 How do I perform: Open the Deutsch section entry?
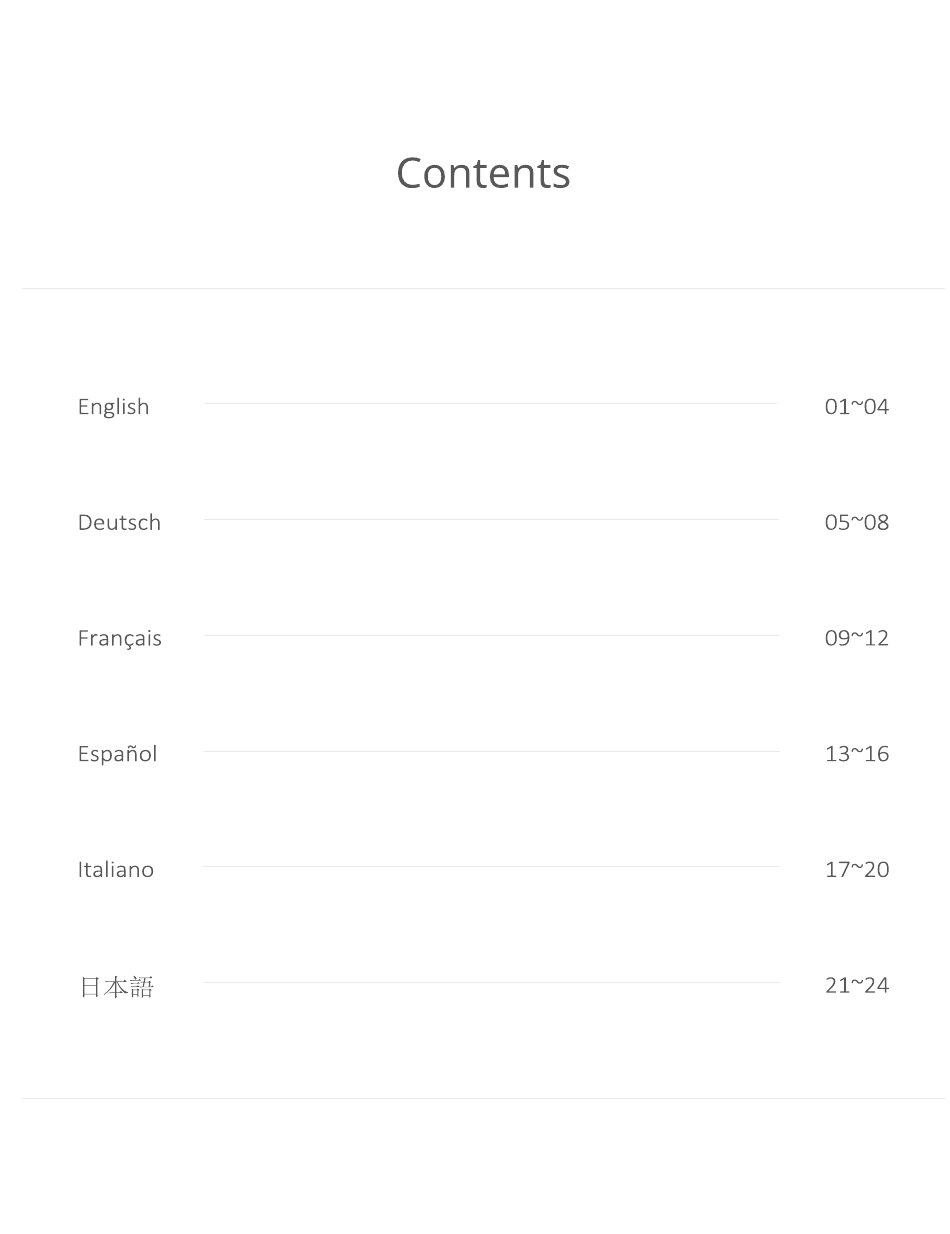(119, 522)
